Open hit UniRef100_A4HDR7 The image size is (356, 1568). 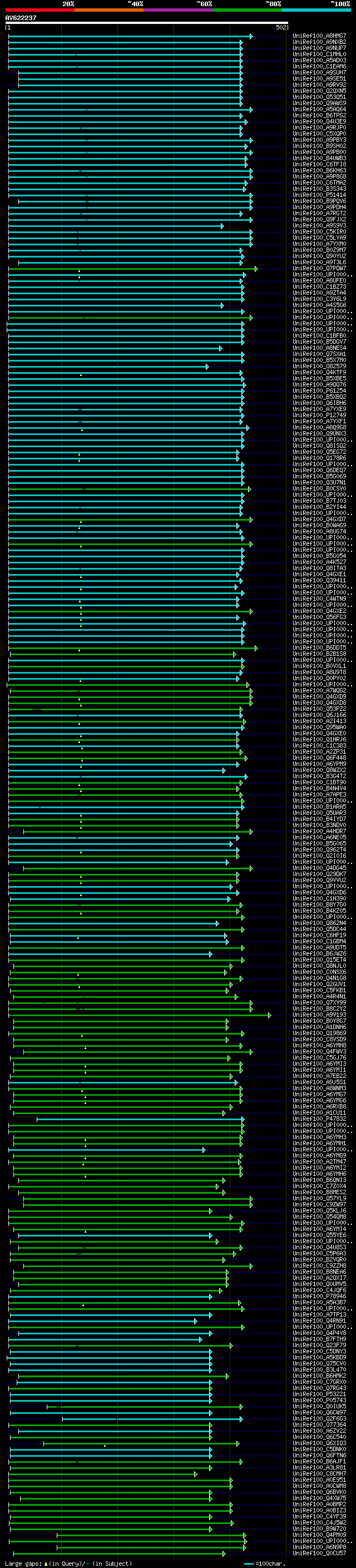[x=319, y=832]
